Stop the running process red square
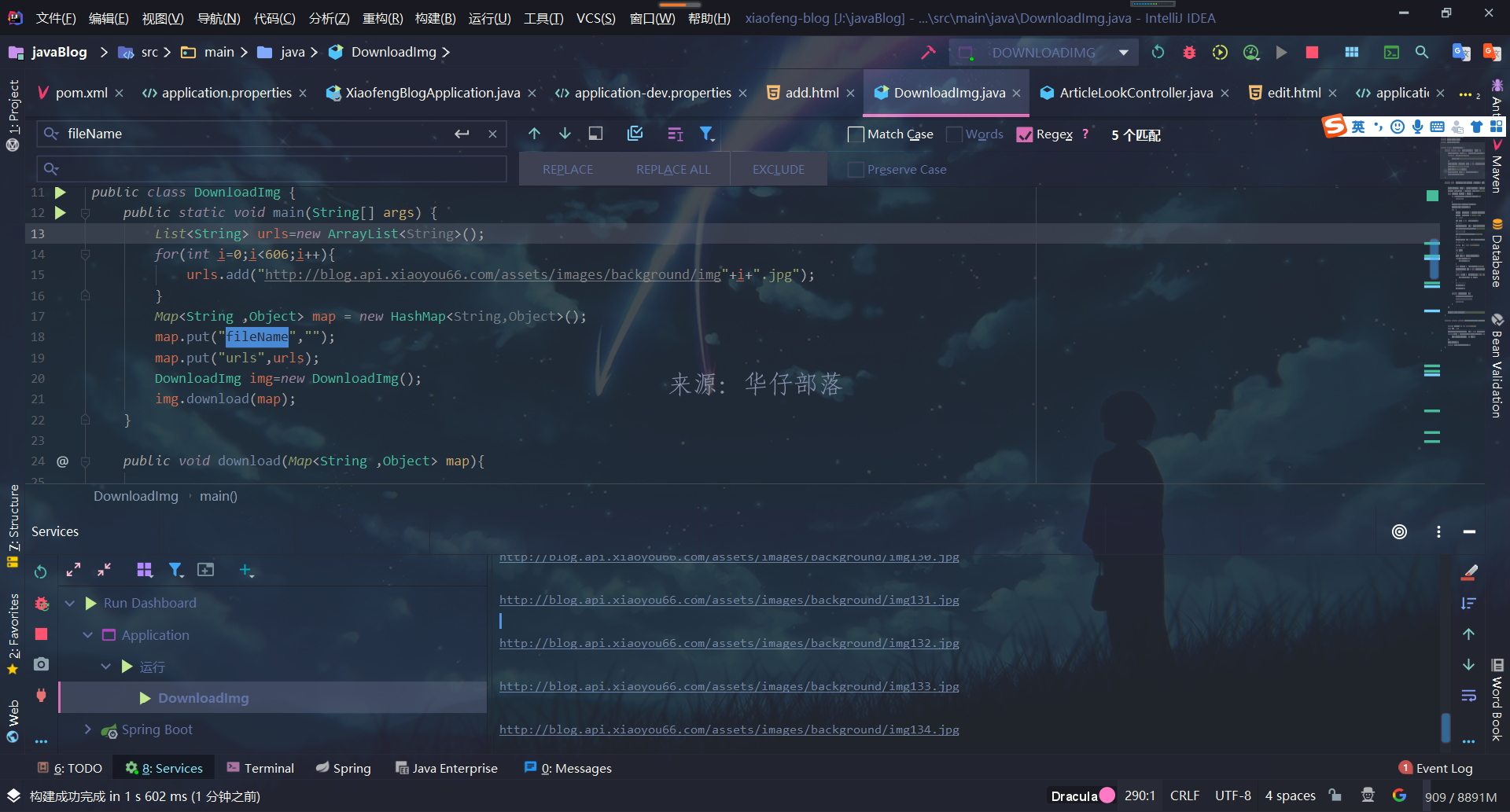 (x=1312, y=53)
